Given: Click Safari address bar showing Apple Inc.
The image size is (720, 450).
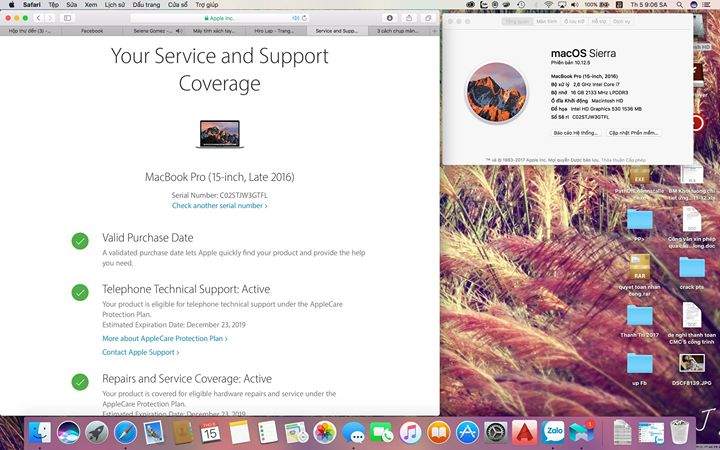Looking at the screenshot, I should [219, 18].
